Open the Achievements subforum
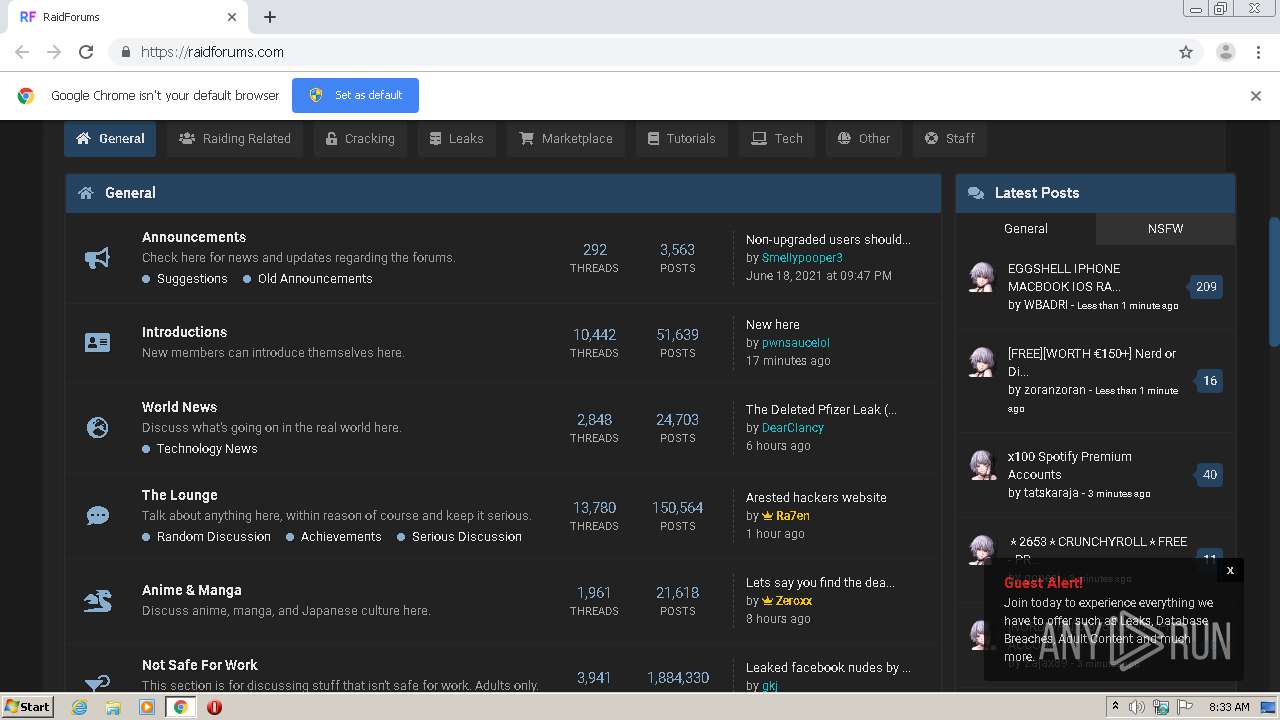 pos(341,537)
